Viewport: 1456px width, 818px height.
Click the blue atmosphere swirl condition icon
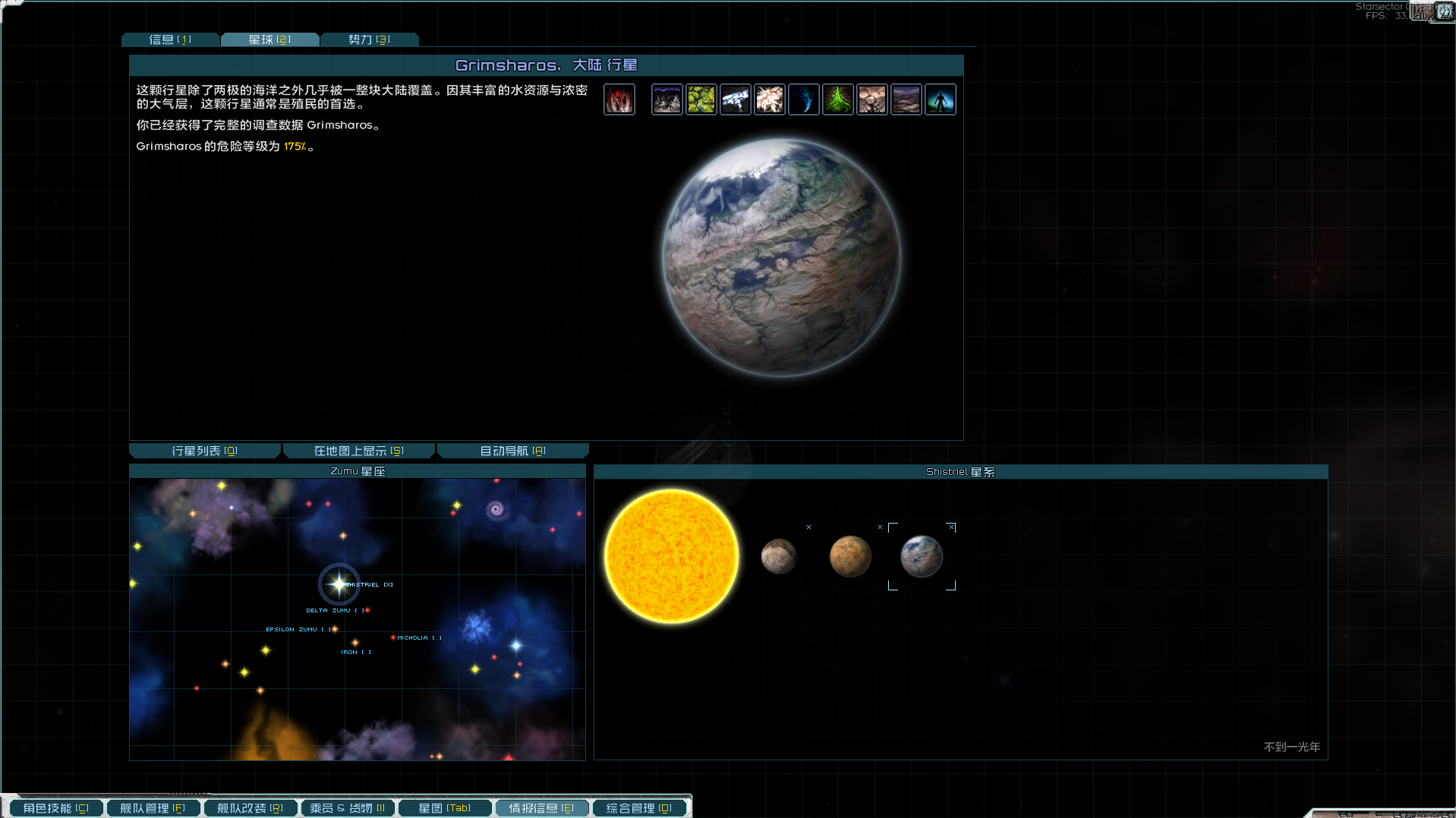tap(803, 99)
